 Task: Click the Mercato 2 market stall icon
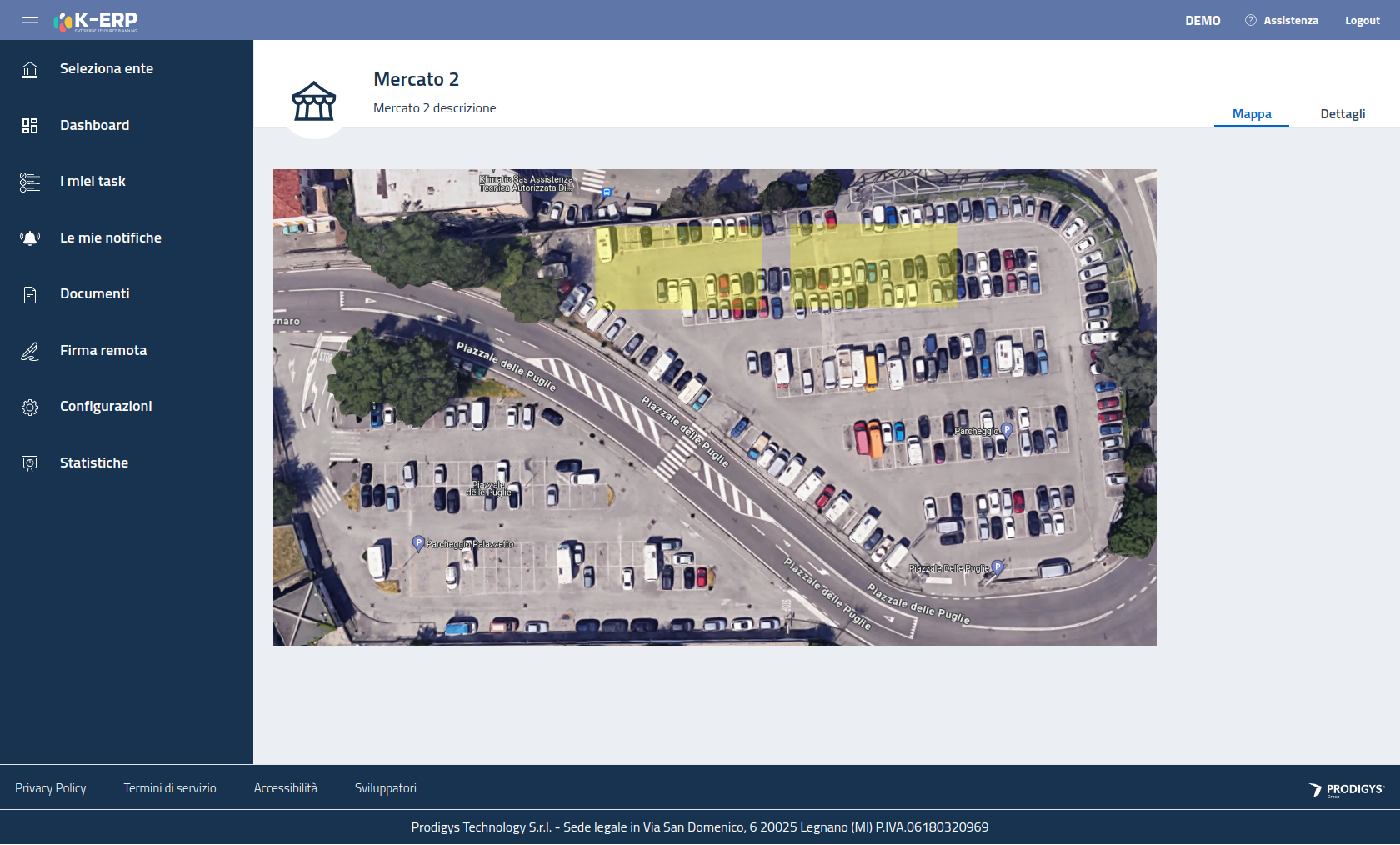click(314, 102)
